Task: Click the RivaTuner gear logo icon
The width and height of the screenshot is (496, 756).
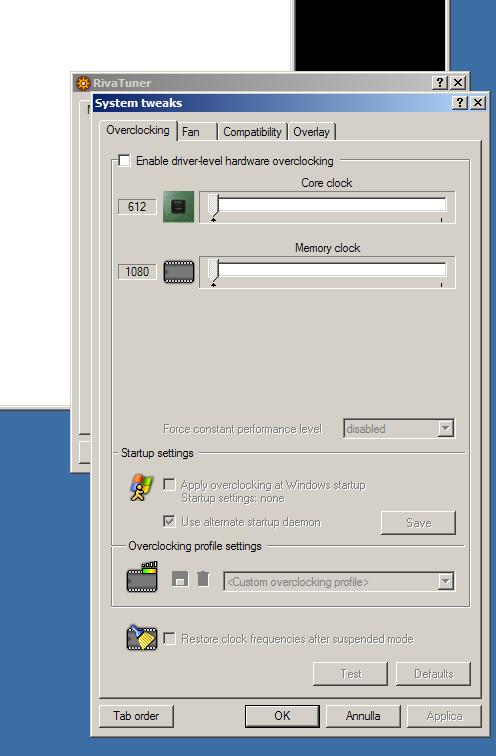Action: (83, 83)
